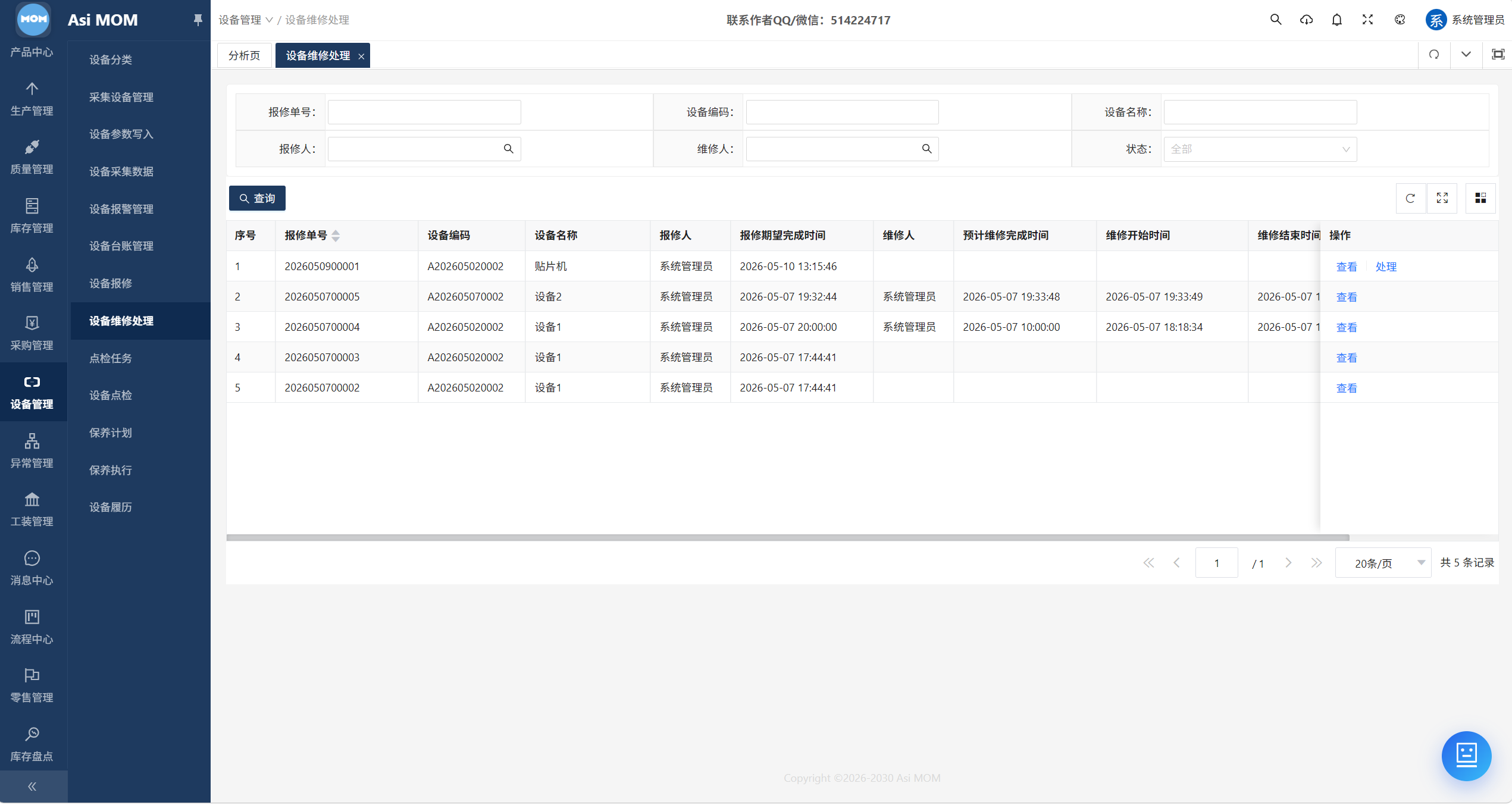Open 异常管理 module

click(x=32, y=452)
